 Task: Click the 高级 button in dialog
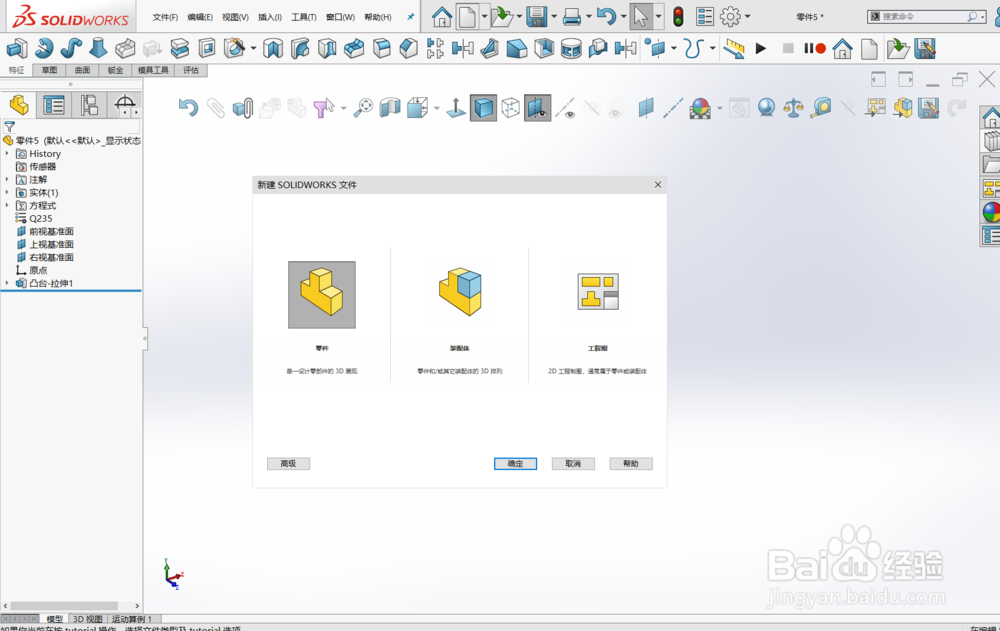[288, 464]
